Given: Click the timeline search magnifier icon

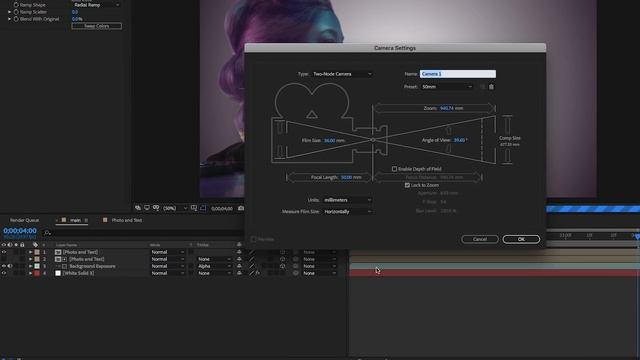Looking at the screenshot, I should pos(47,233).
